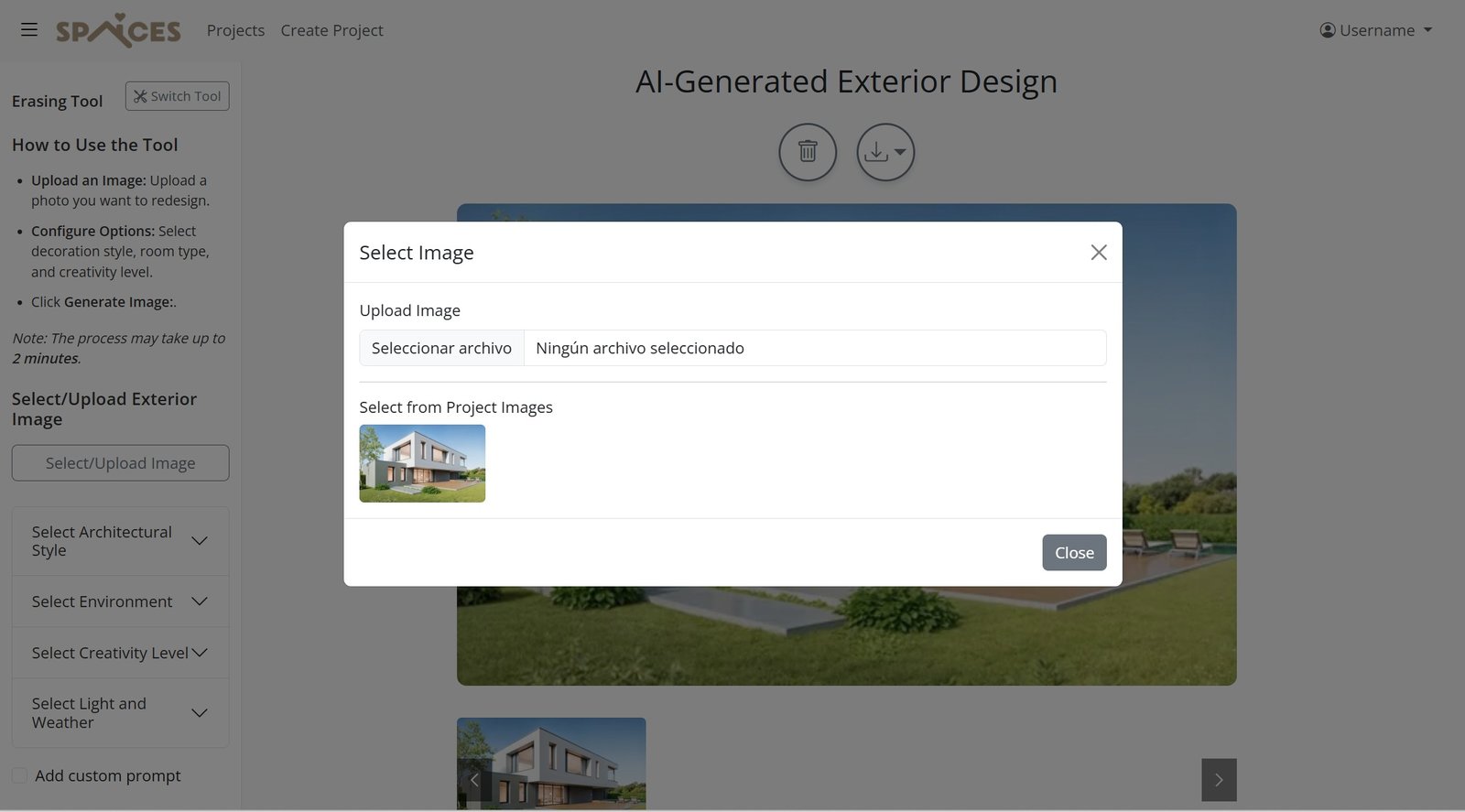
Task: Go to Create Project
Action: (331, 30)
